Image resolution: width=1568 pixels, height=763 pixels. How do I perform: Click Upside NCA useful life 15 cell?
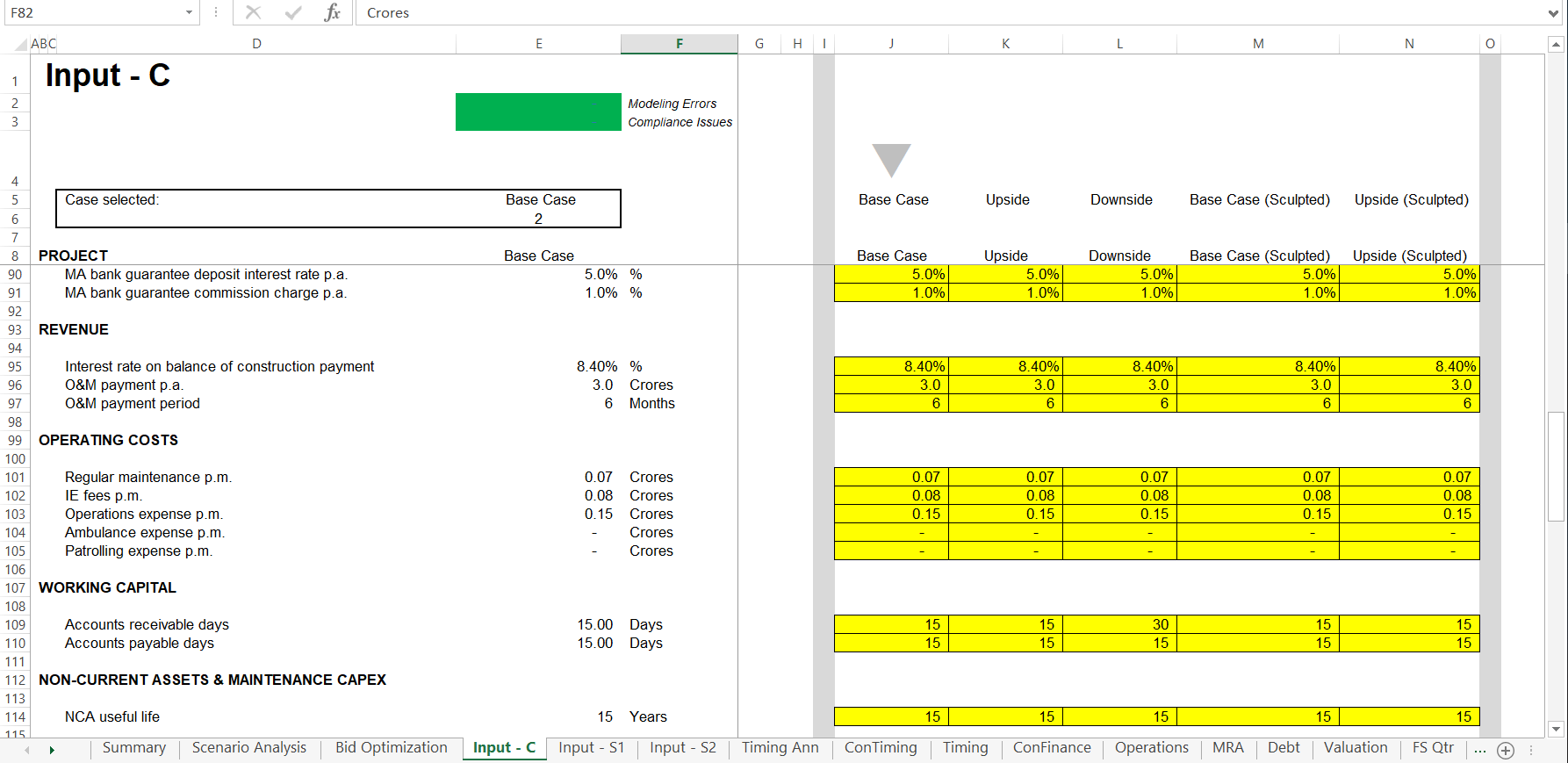click(x=1005, y=716)
